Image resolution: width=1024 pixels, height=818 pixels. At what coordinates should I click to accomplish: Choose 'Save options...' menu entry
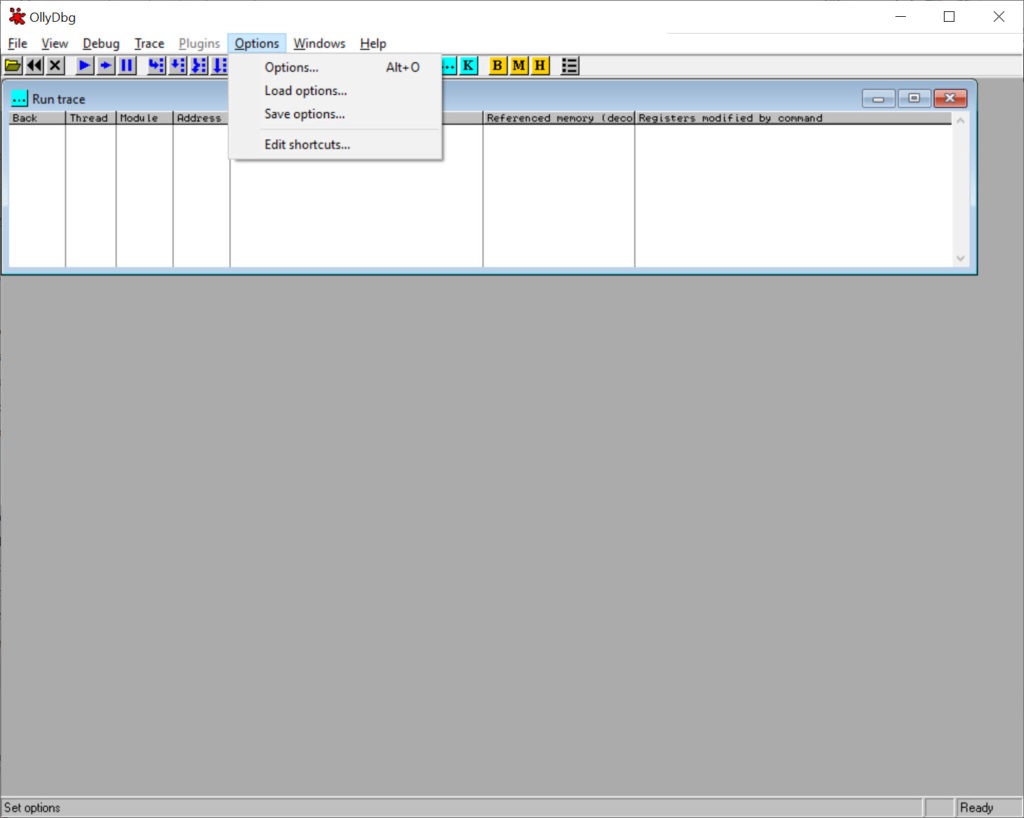pos(304,114)
